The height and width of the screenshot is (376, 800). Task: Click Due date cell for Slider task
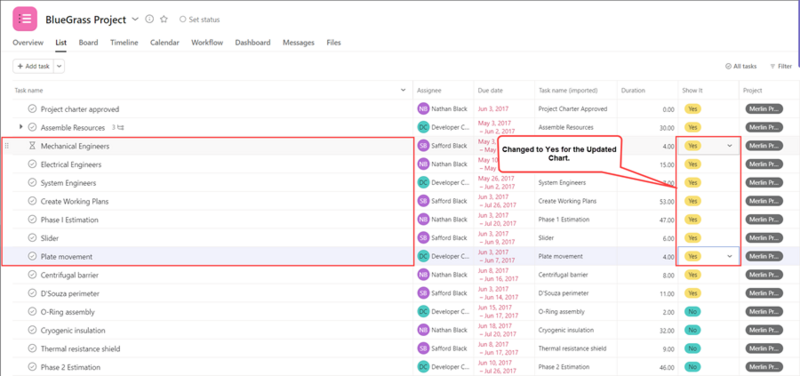tap(504, 238)
